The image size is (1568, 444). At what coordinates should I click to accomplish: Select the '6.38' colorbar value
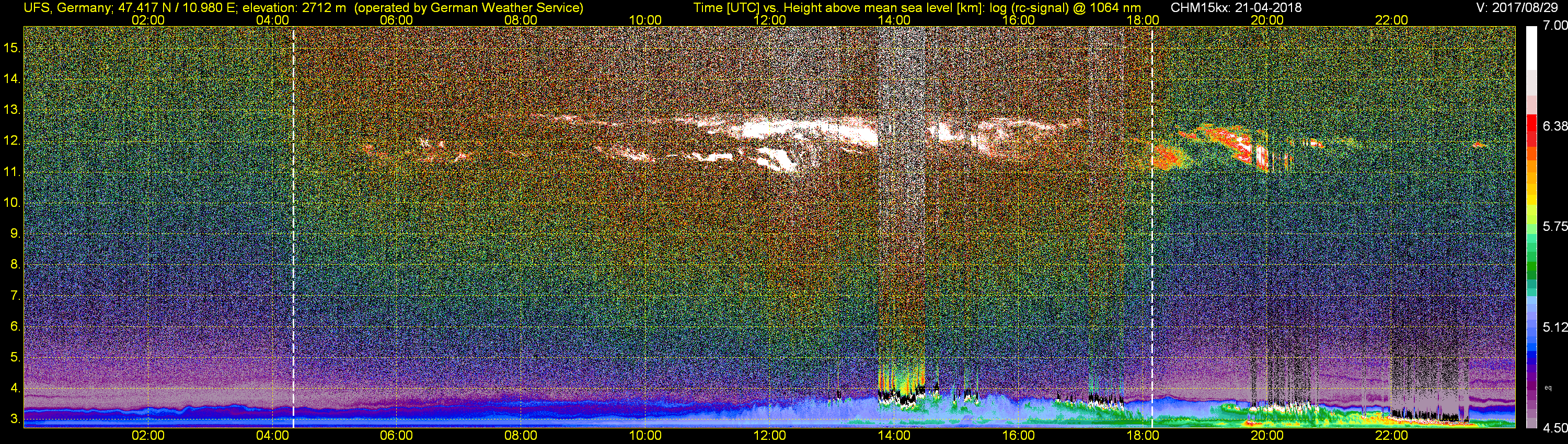coord(1555,126)
